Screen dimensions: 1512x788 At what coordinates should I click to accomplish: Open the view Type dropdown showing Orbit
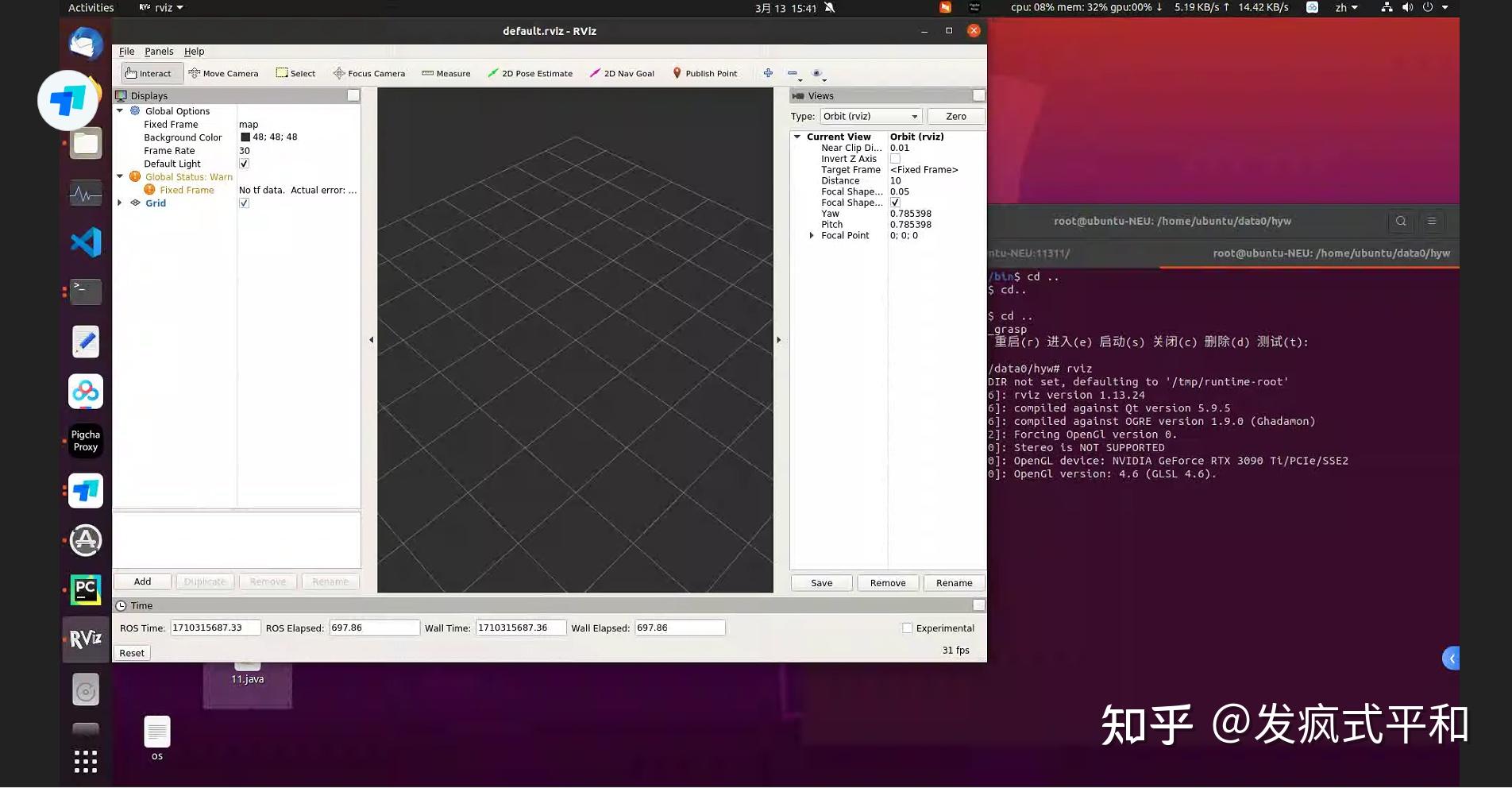click(870, 116)
